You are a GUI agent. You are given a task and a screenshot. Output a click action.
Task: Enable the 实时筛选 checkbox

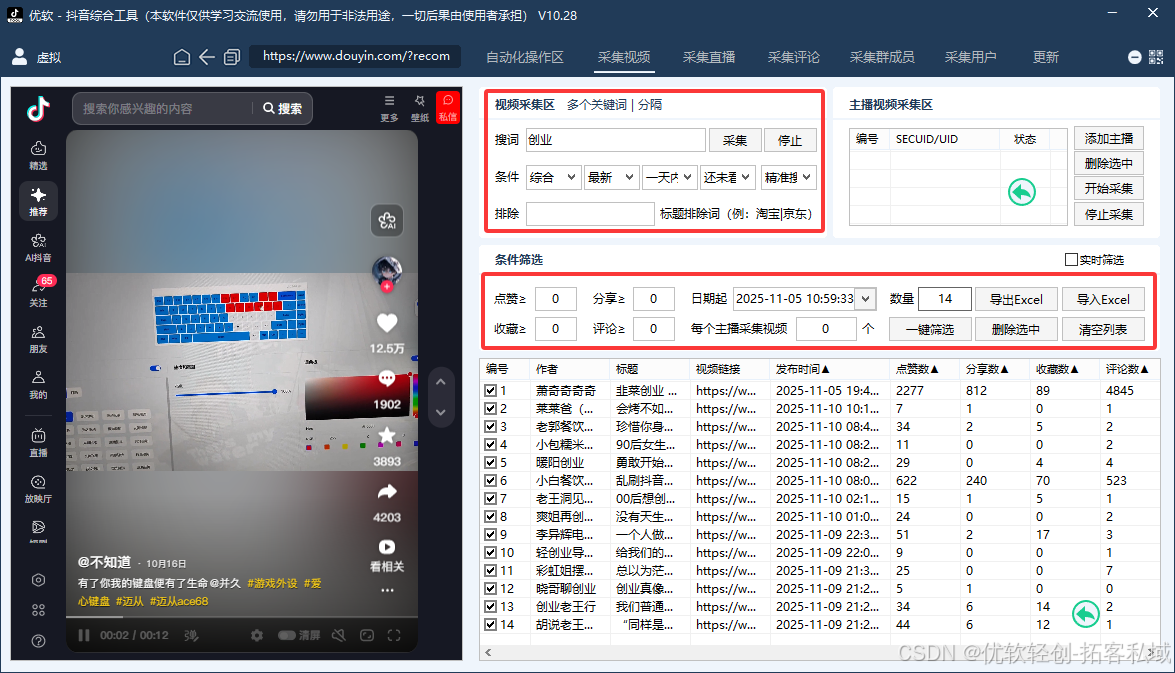tap(1072, 259)
